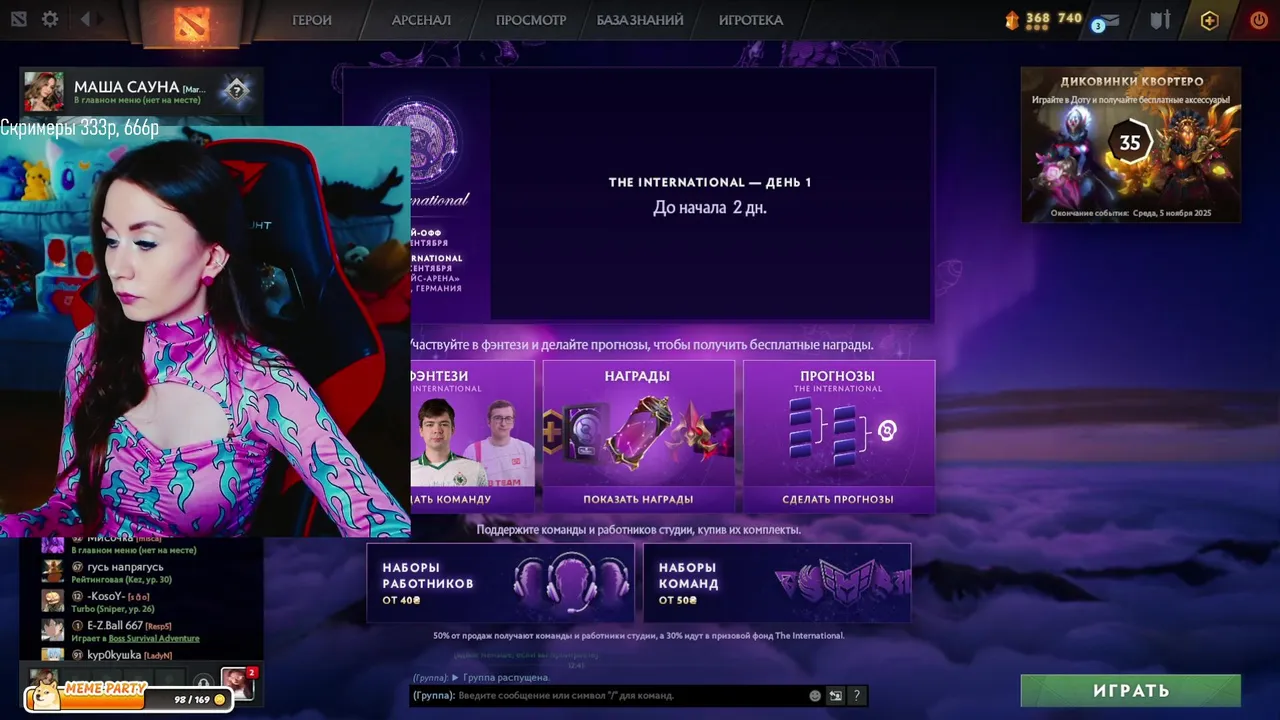This screenshot has height=720, width=1280.
Task: Click -KosoY- friend avatar
Action: pyautogui.click(x=53, y=601)
